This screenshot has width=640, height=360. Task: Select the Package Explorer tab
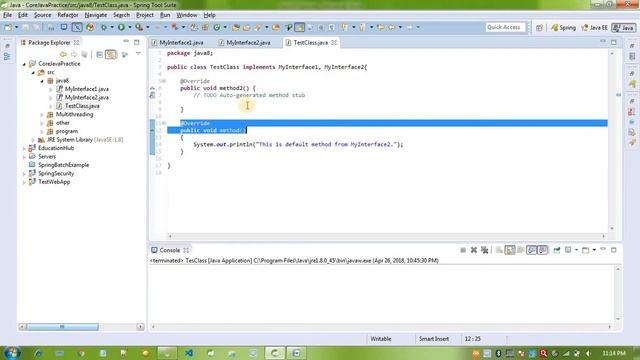(49, 42)
